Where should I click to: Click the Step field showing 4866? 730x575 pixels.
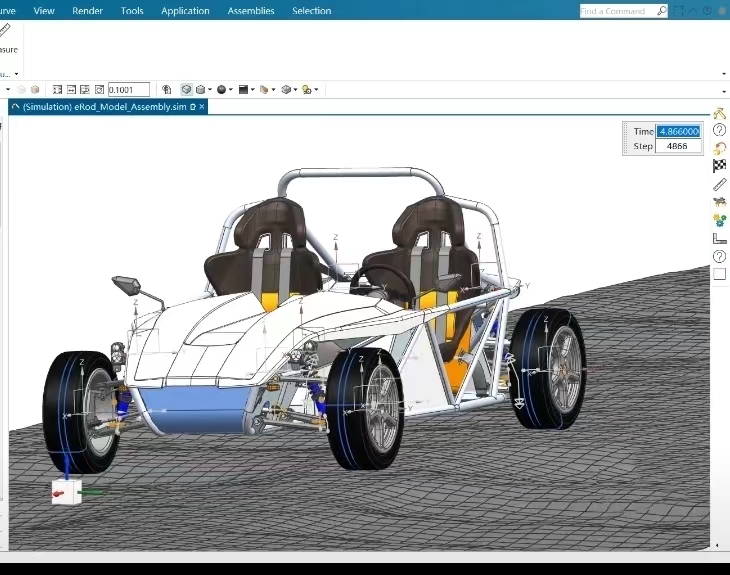click(678, 146)
